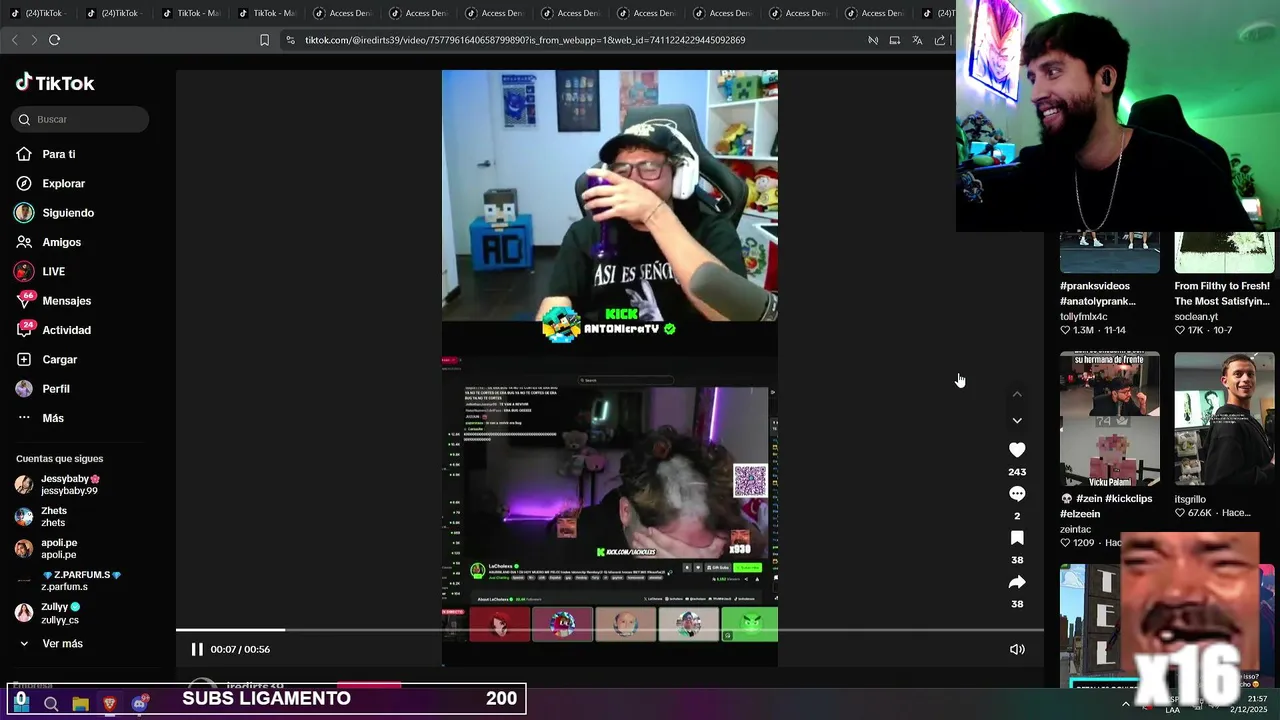
Task: Open the Vicku Palami video thumbnail
Action: [1110, 418]
